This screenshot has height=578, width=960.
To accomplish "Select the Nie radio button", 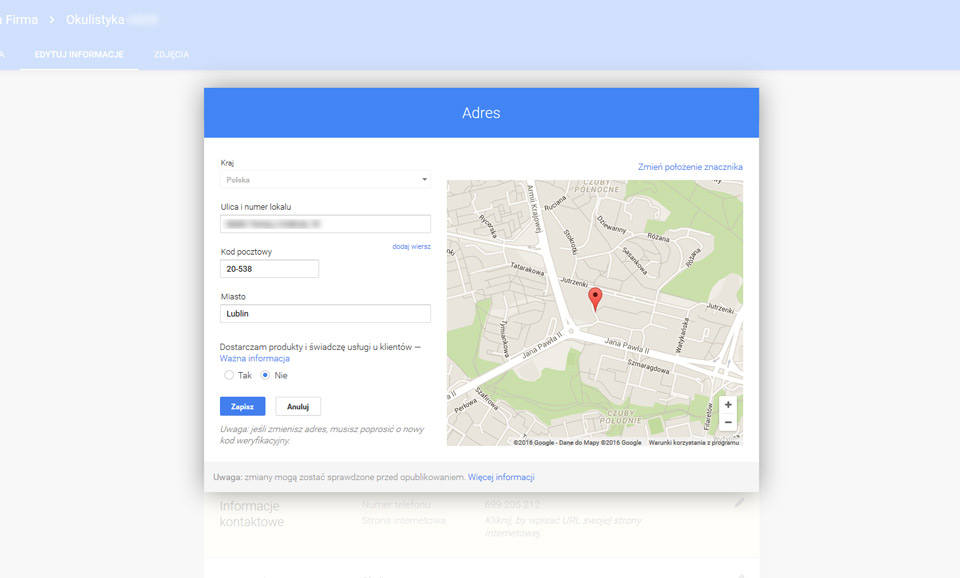I will [265, 375].
